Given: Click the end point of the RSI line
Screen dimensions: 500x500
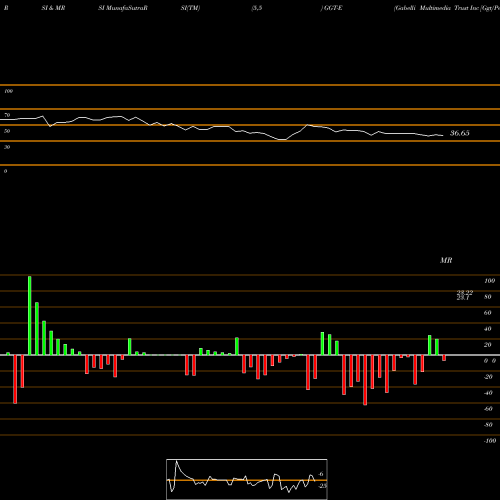Looking at the screenshot, I should coord(443,135).
